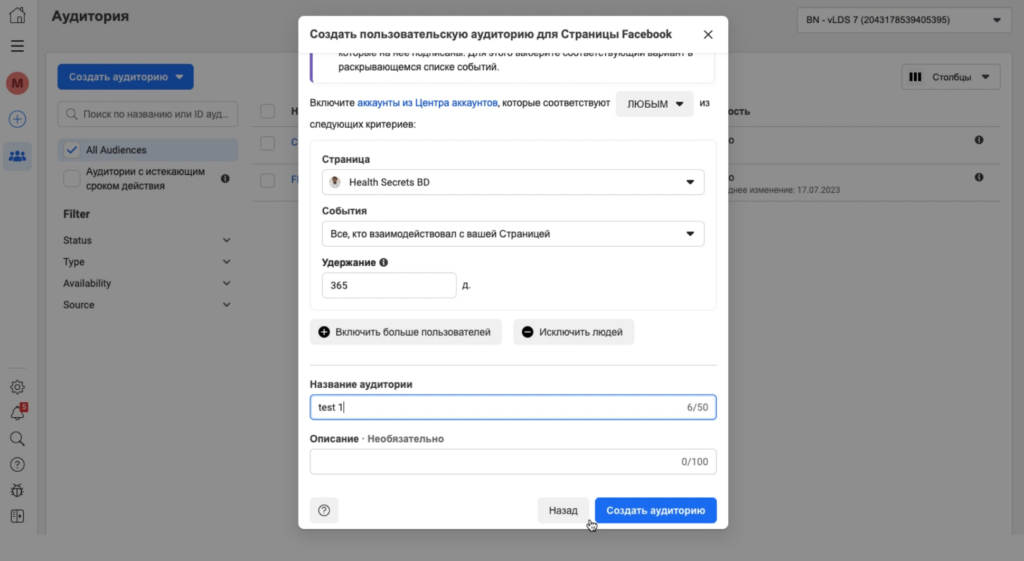The height and width of the screenshot is (561, 1024).
Task: Open help question mark in the sidebar
Action: coord(18,464)
